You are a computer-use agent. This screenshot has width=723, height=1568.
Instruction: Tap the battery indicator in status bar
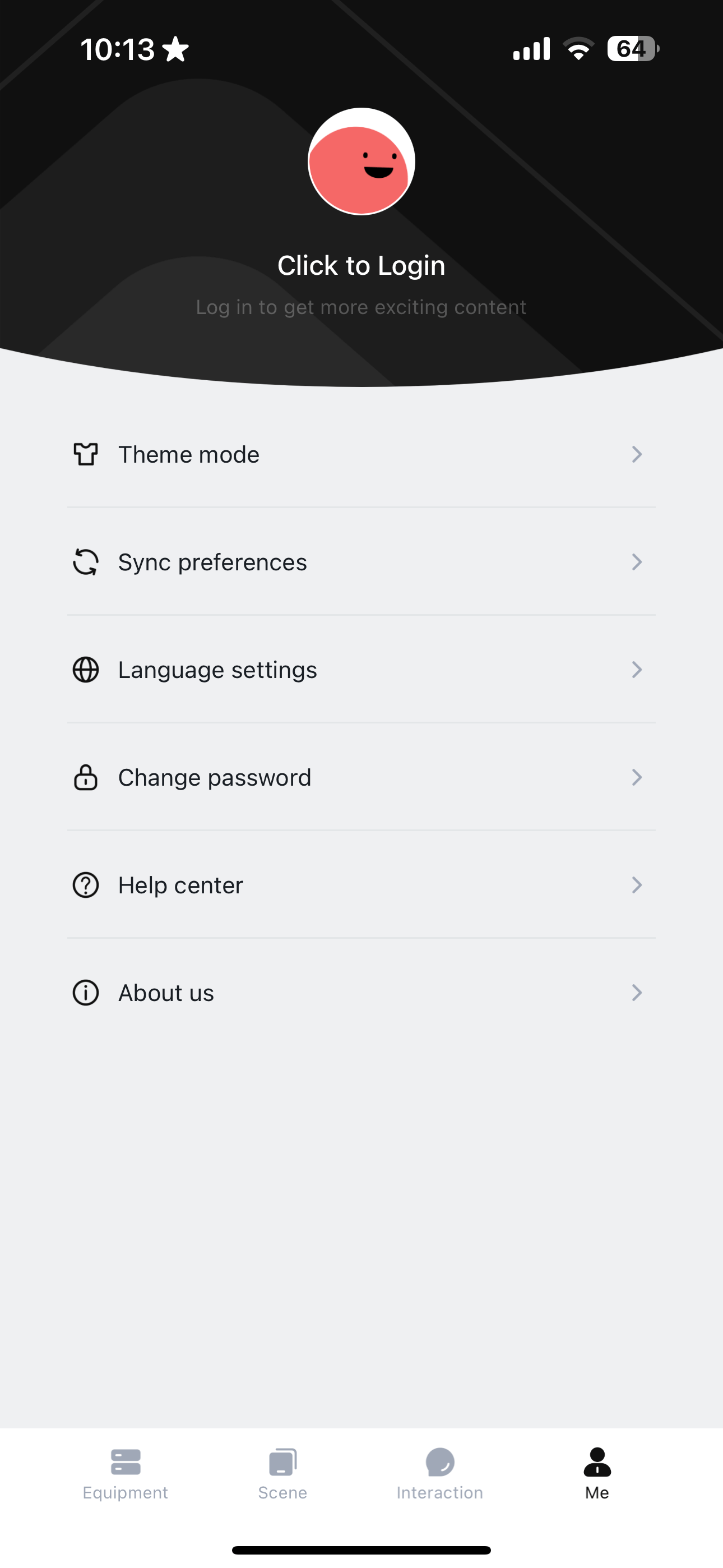click(632, 49)
